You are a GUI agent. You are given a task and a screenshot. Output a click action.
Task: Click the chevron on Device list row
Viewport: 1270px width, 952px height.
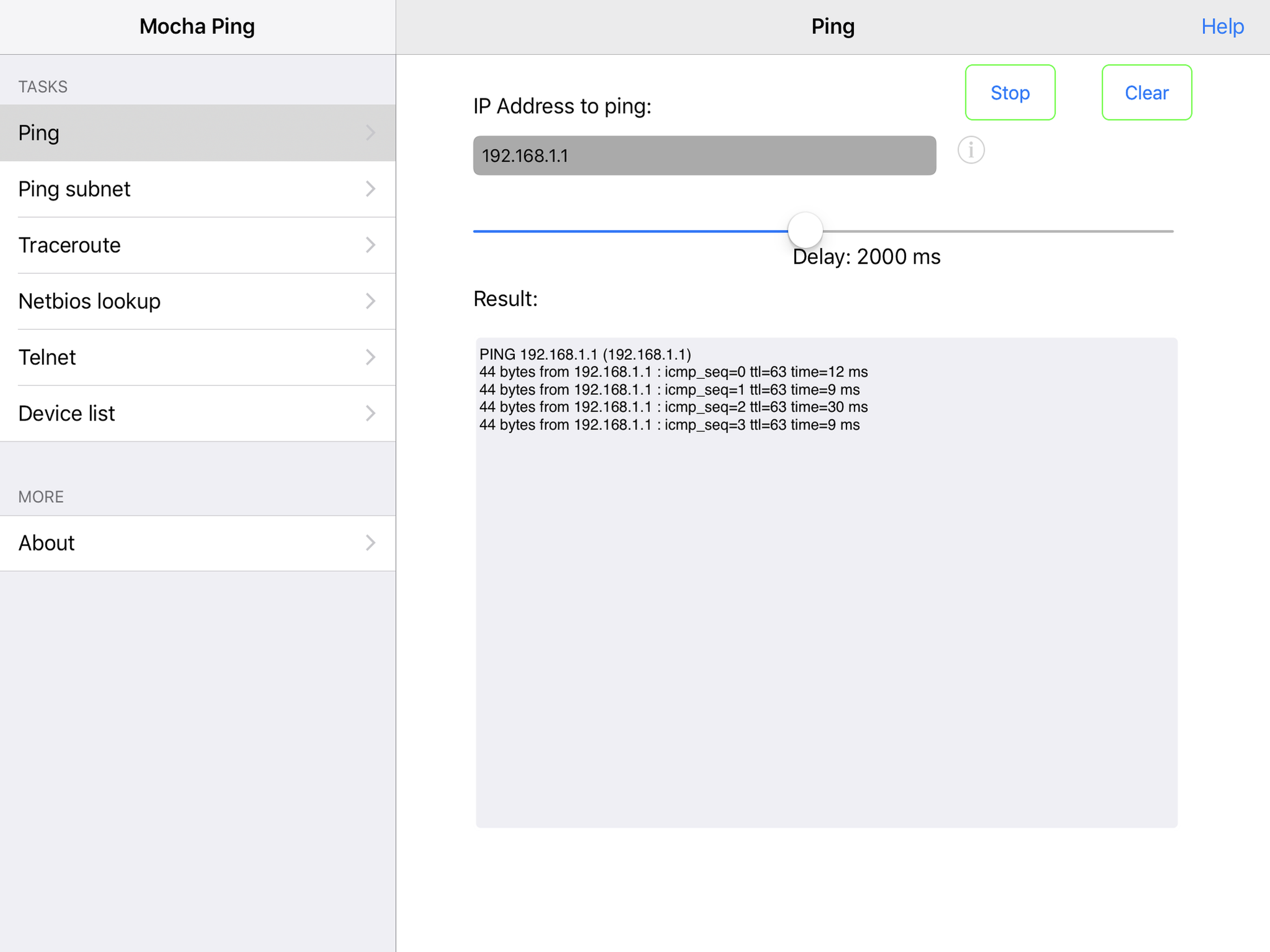click(370, 413)
